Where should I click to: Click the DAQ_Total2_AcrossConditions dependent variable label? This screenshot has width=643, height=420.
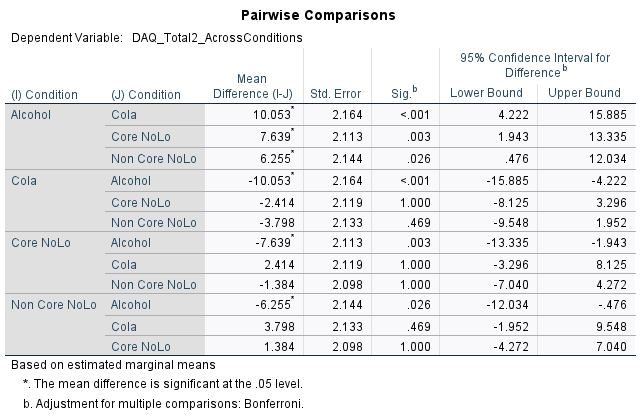[216, 38]
